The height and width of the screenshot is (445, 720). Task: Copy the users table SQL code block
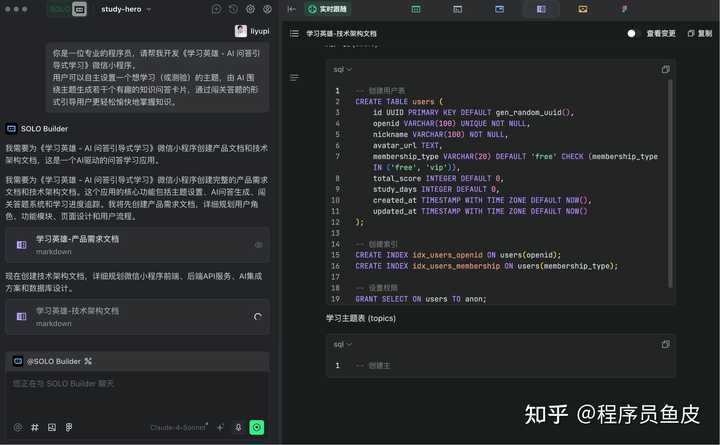666,69
